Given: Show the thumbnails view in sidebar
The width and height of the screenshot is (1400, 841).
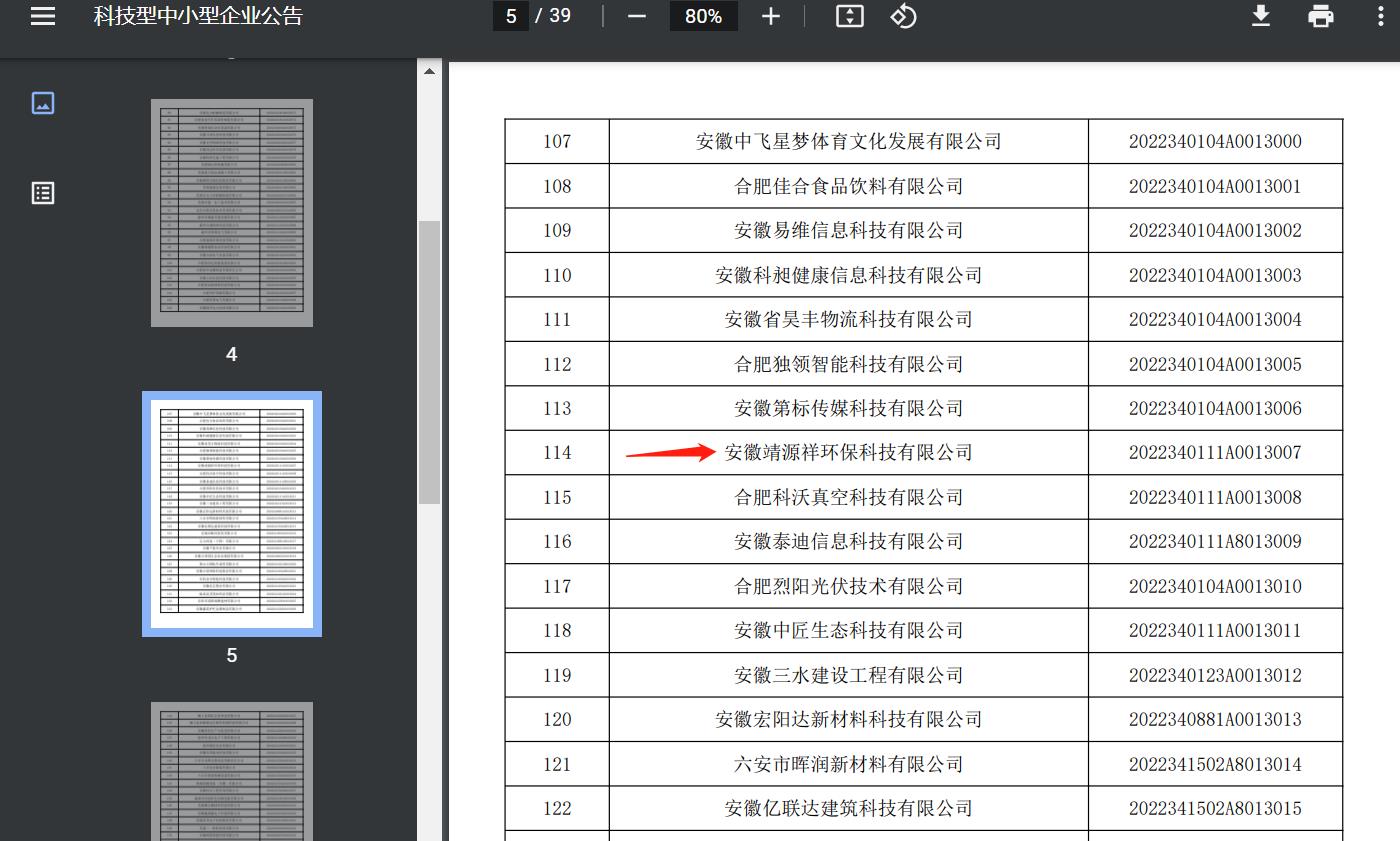Looking at the screenshot, I should click(43, 103).
